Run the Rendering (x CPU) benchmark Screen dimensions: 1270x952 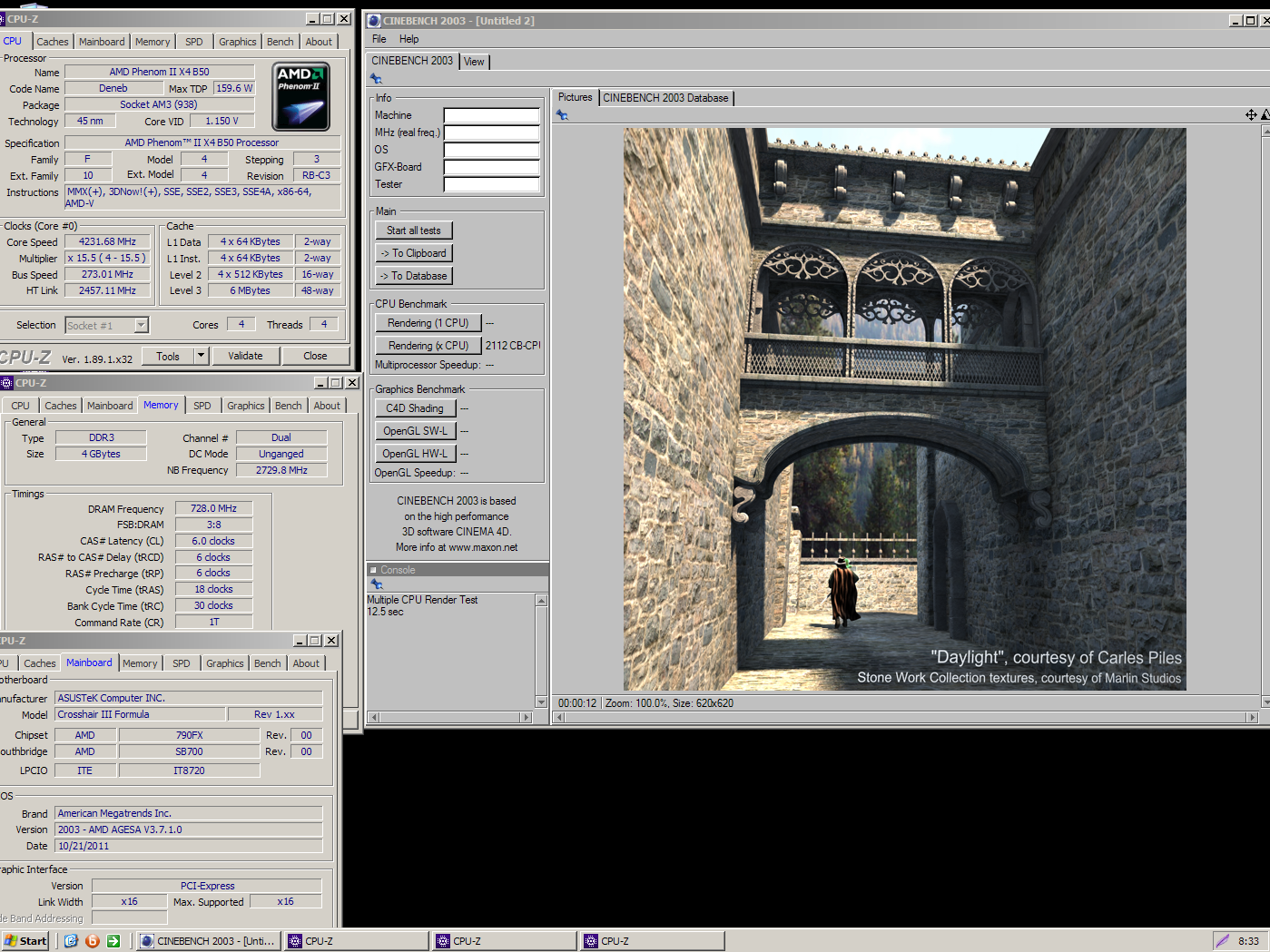tap(428, 346)
